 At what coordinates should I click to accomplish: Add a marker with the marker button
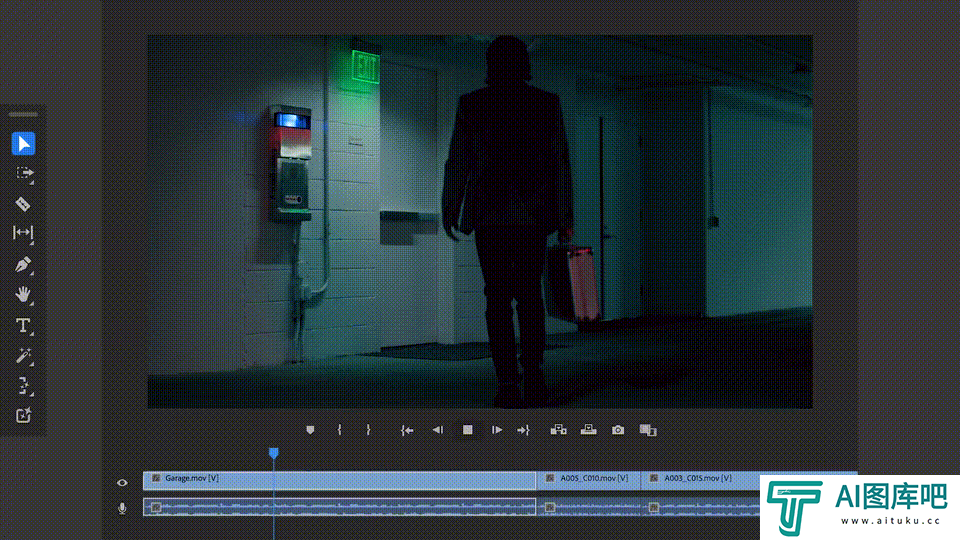tap(310, 430)
